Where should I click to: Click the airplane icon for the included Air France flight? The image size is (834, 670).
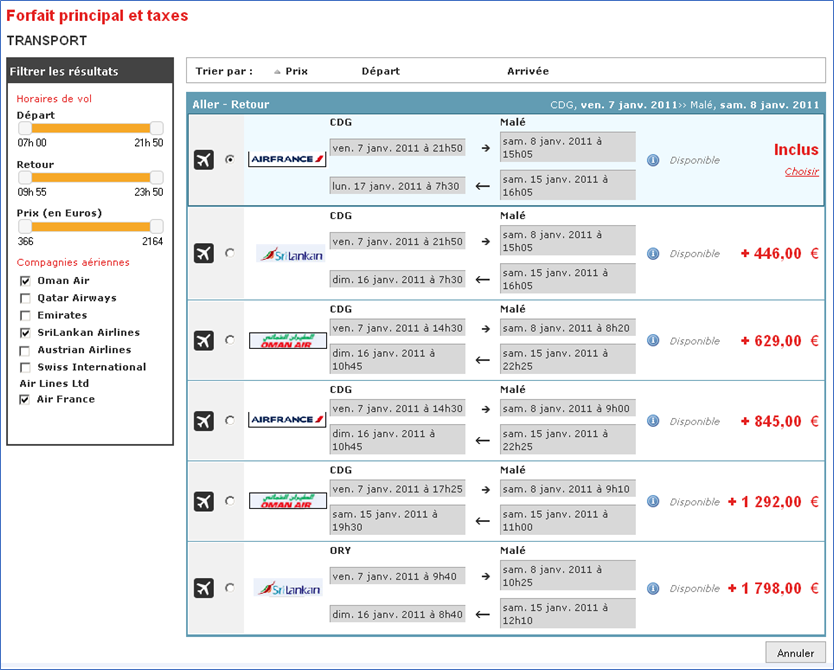(x=204, y=160)
